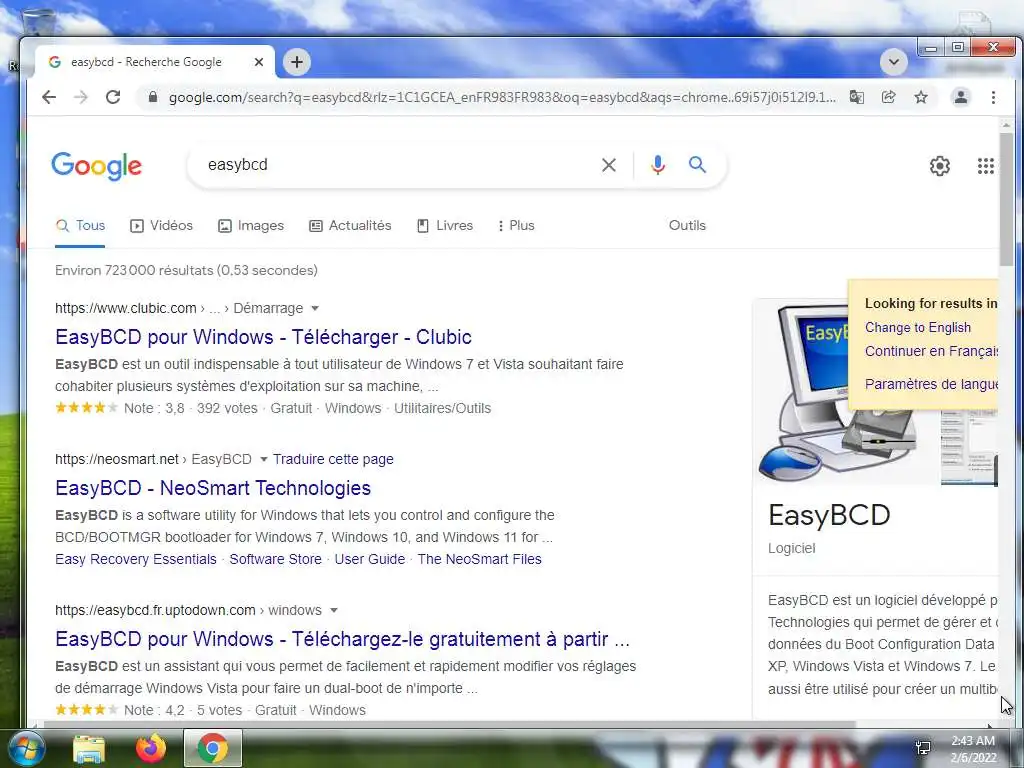Open Paramètres de langue link
The height and width of the screenshot is (768, 1024).
click(931, 384)
